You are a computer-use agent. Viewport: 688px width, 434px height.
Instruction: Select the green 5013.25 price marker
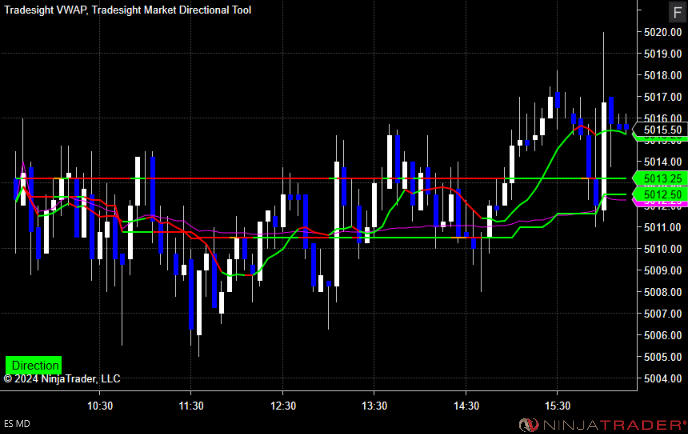(x=662, y=179)
